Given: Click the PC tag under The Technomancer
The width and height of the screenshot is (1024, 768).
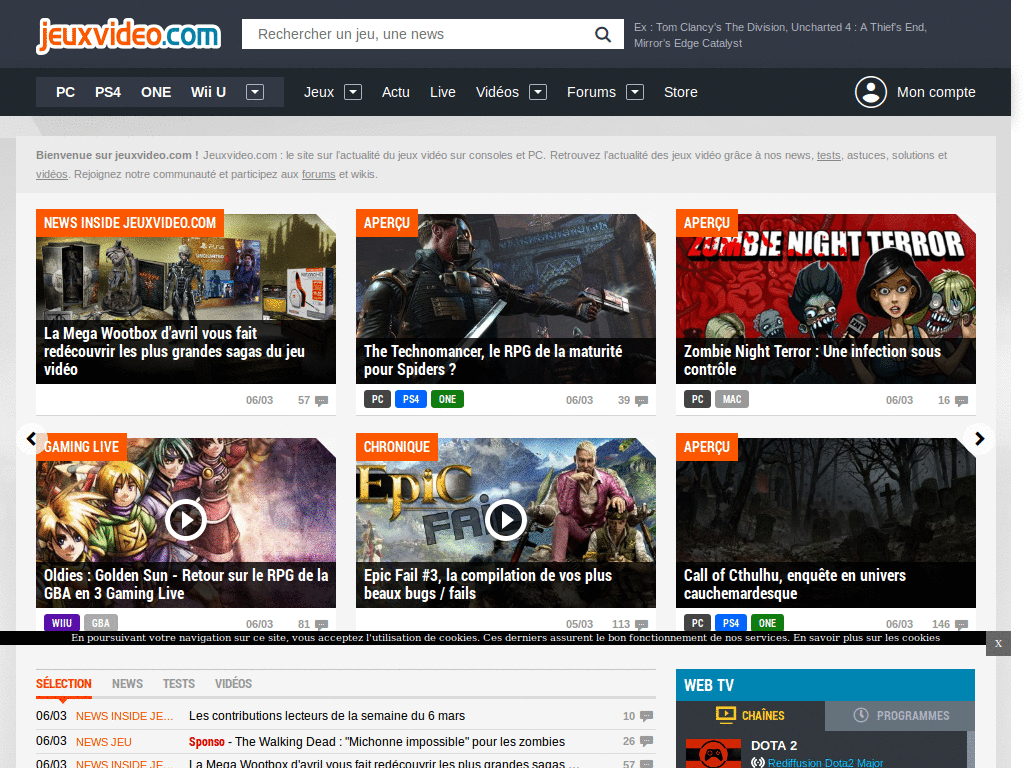Looking at the screenshot, I should (x=377, y=399).
